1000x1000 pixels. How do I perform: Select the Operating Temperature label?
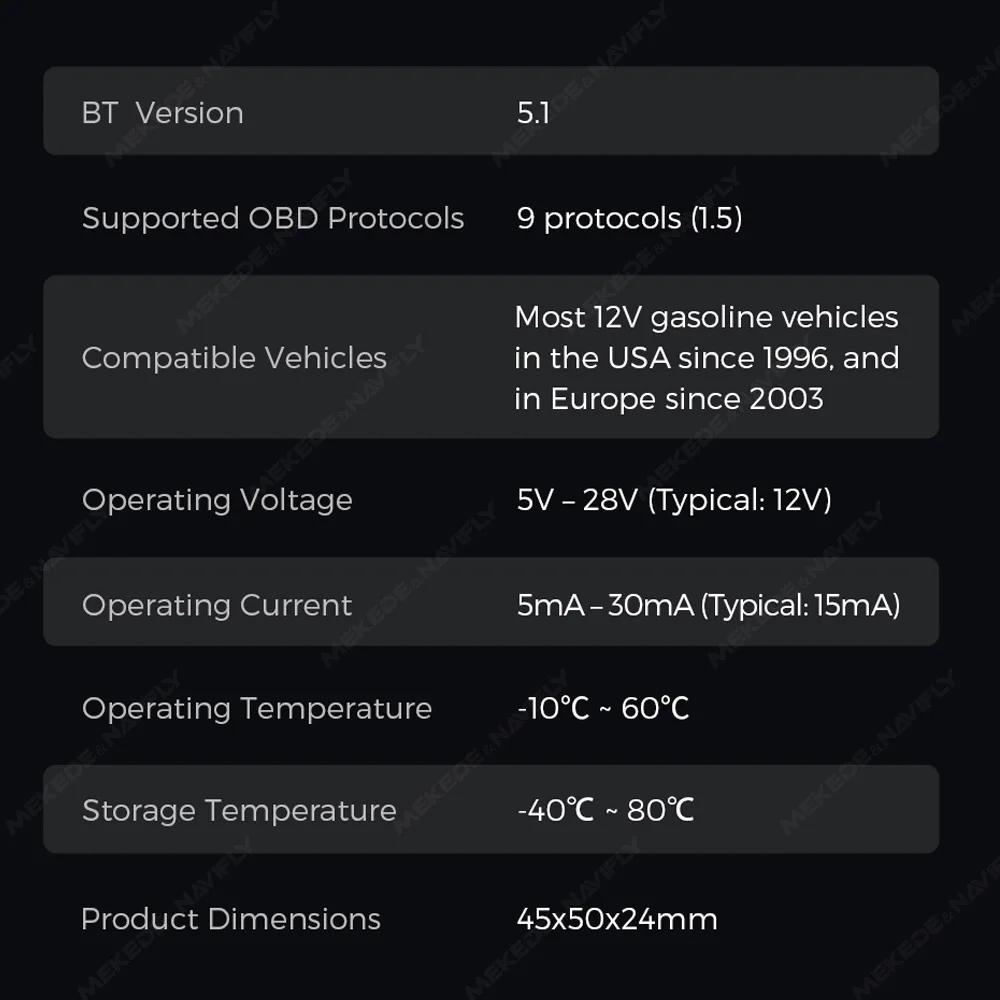[x=257, y=708]
